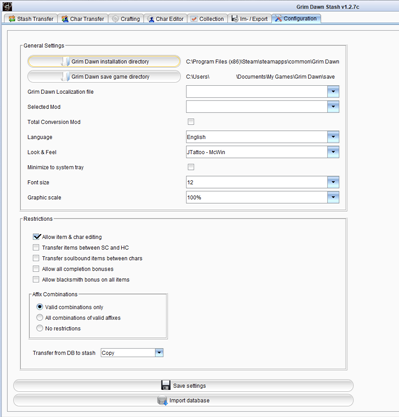
Task: Open the Stash Transfer tab
Action: (x=31, y=19)
